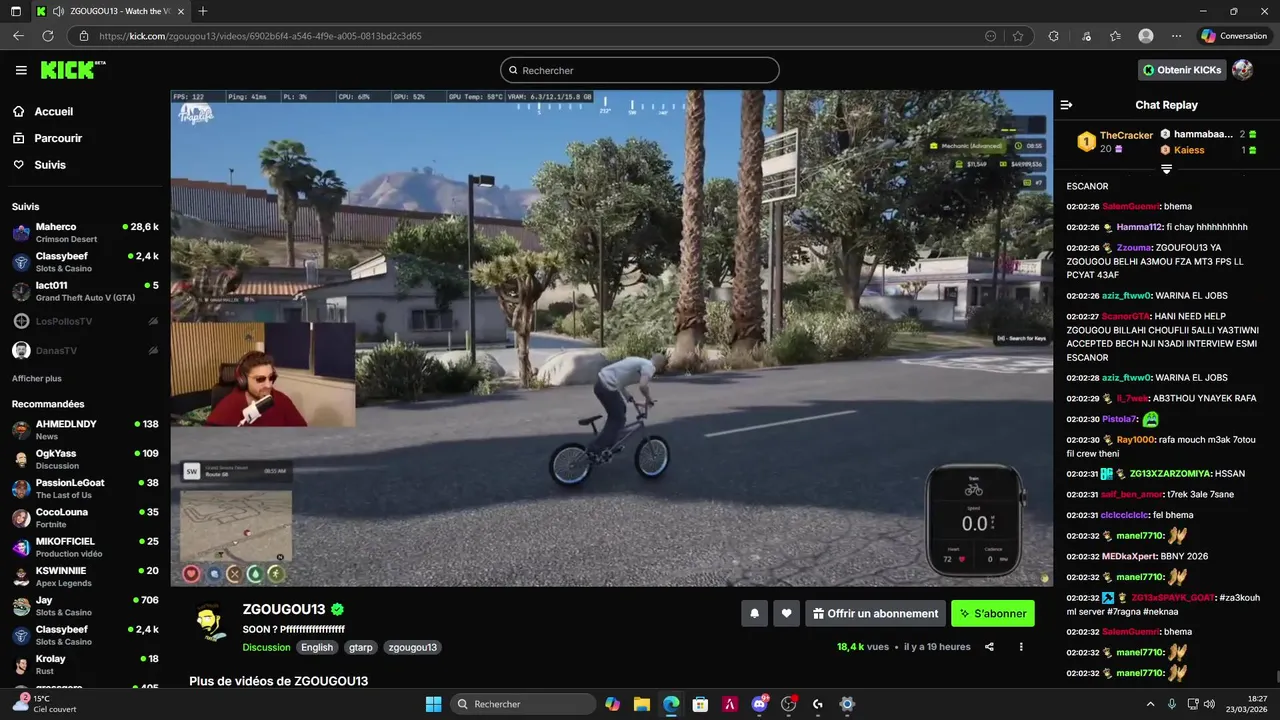Open Krolay recommended channel
The image size is (1280, 720).
(x=85, y=665)
